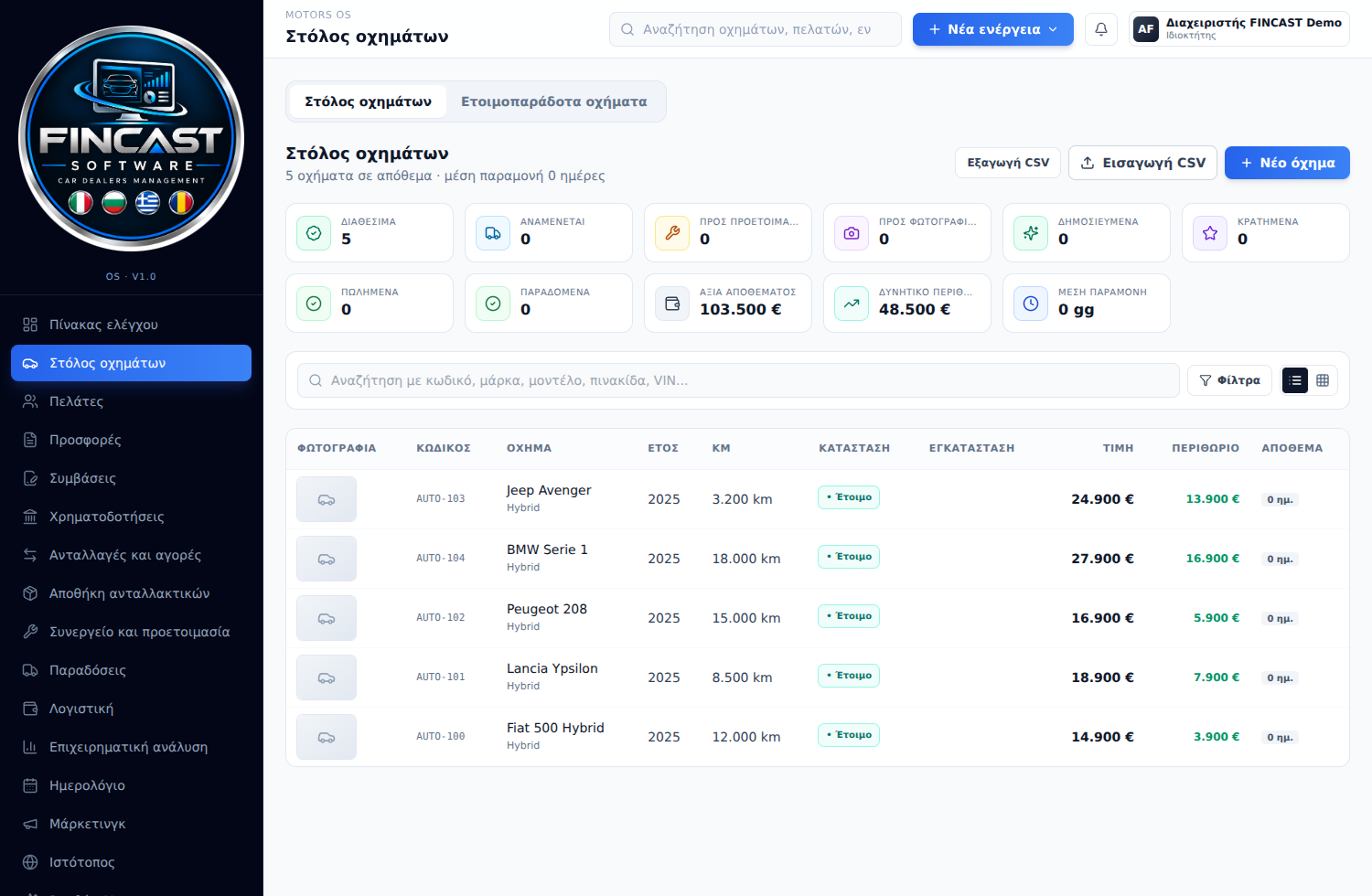Click the Διαθέσιμα checkmark icon

pyautogui.click(x=314, y=233)
